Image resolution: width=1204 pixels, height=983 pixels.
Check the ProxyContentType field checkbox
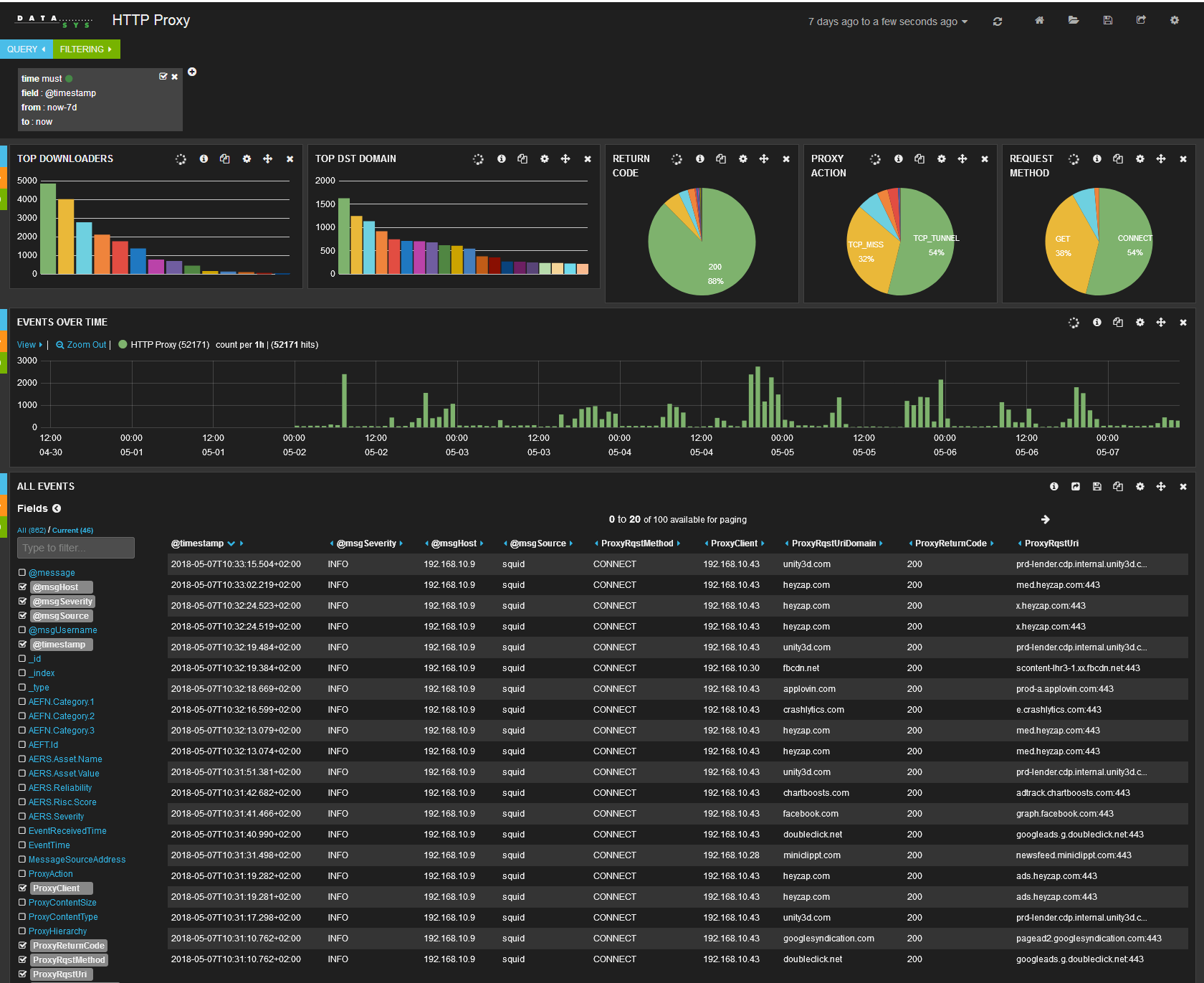pyautogui.click(x=22, y=916)
